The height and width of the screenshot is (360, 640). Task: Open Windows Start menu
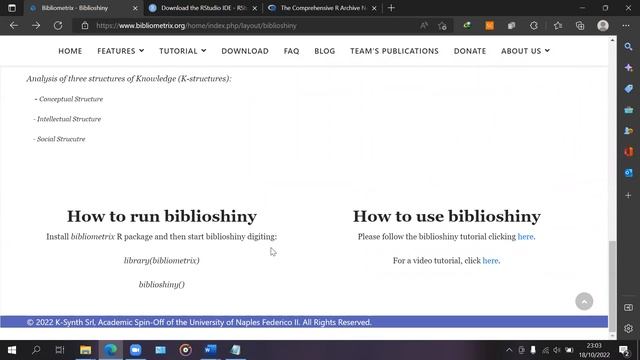point(12,350)
